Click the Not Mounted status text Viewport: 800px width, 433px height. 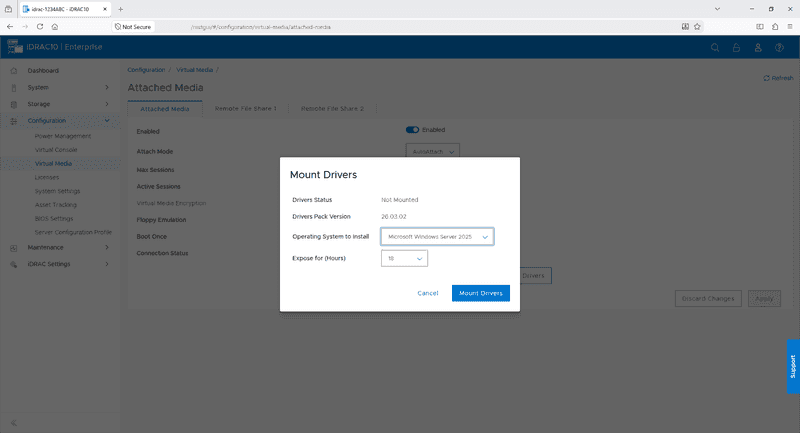point(399,200)
